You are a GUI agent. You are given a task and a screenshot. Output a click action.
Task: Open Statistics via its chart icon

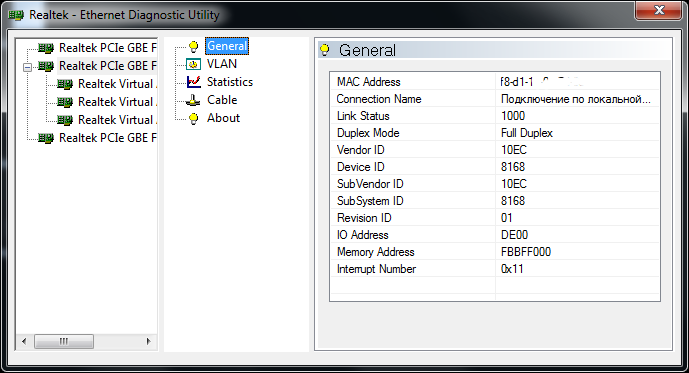pos(193,82)
